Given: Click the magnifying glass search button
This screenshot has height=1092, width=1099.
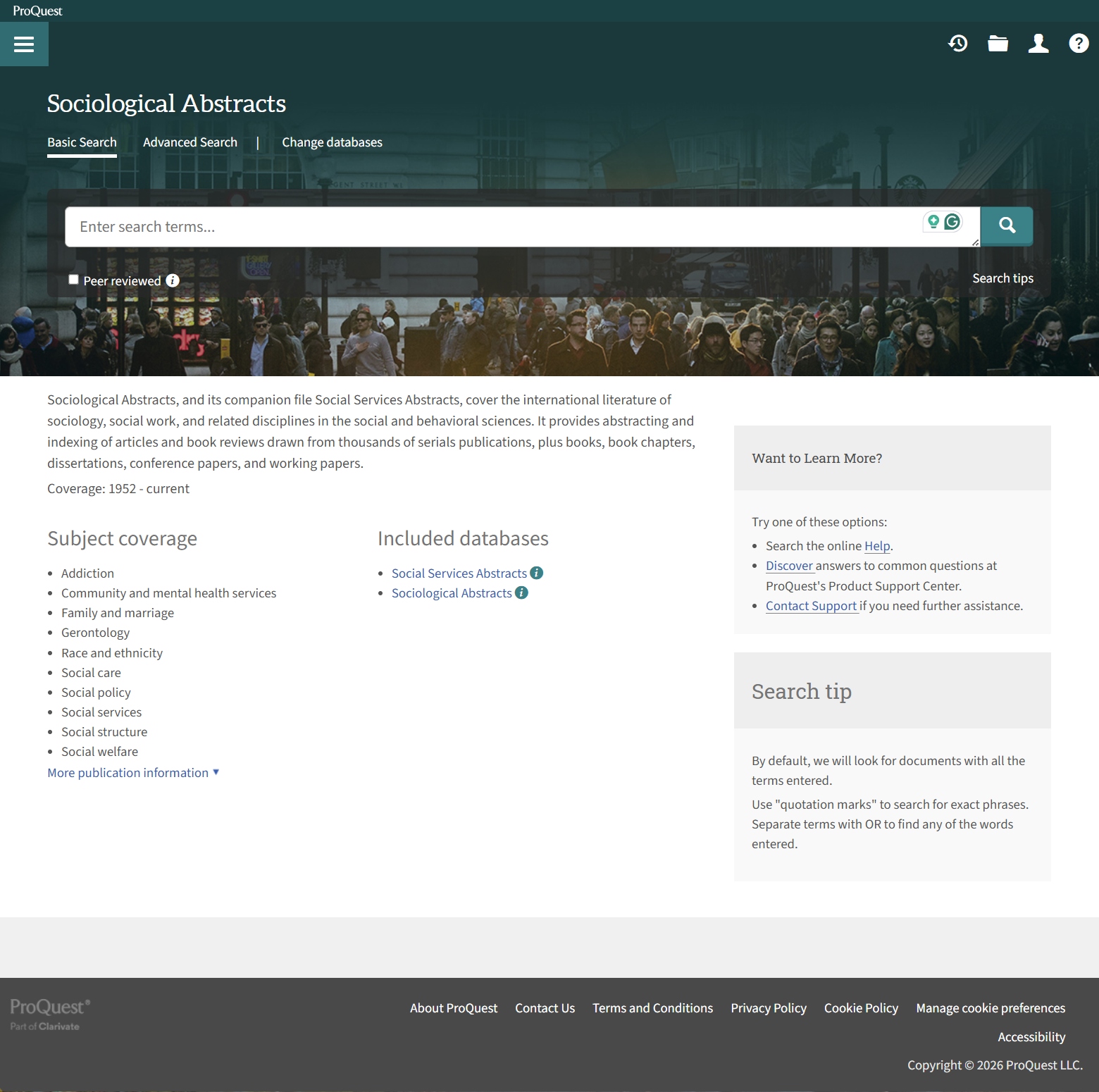Looking at the screenshot, I should 1007,225.
